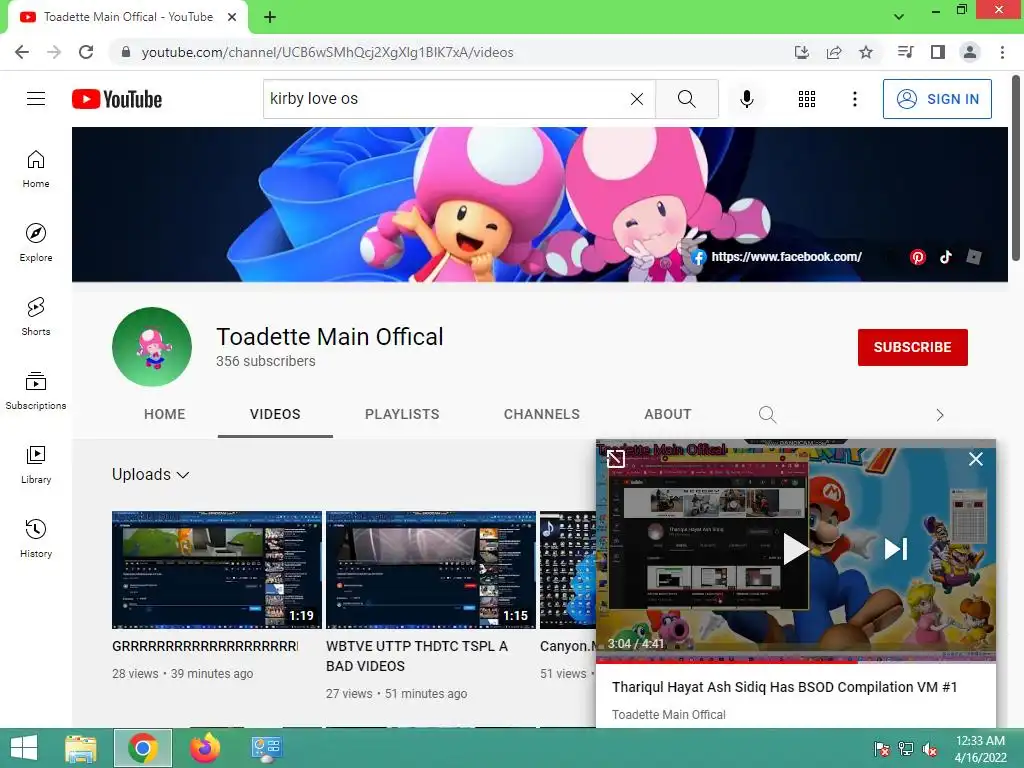This screenshot has height=768, width=1024.
Task: Seek on the miniplayer progress bar
Action: [x=795, y=661]
